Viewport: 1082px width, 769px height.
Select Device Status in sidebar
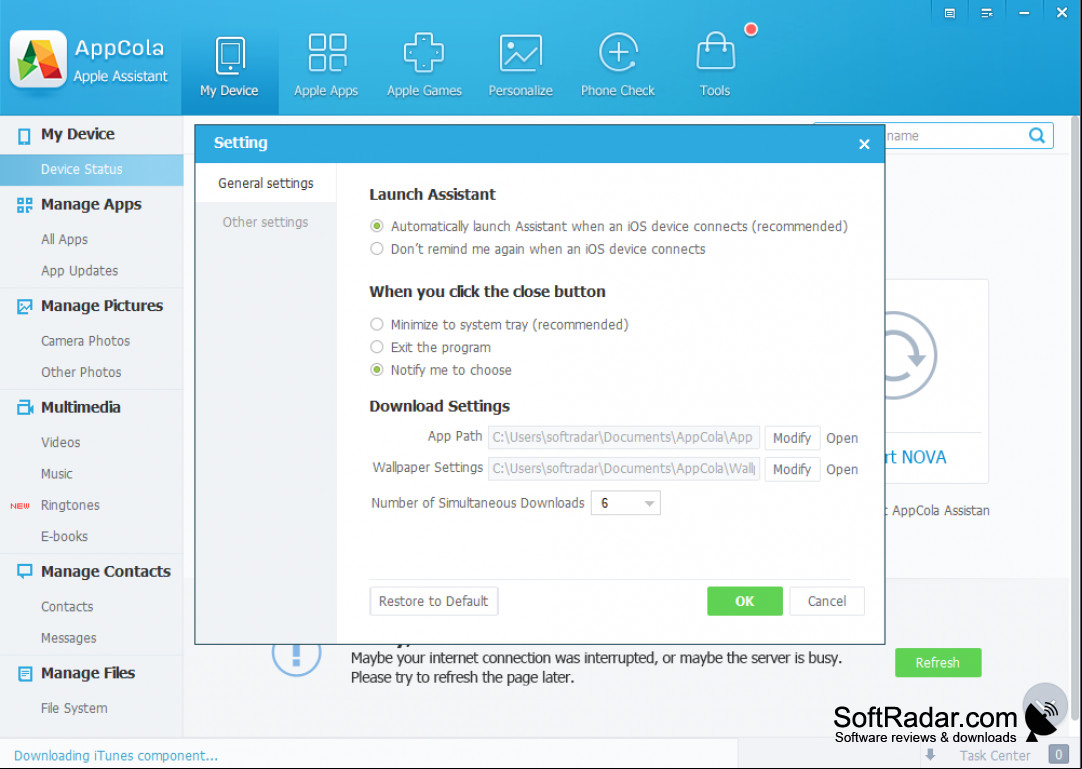(92, 170)
